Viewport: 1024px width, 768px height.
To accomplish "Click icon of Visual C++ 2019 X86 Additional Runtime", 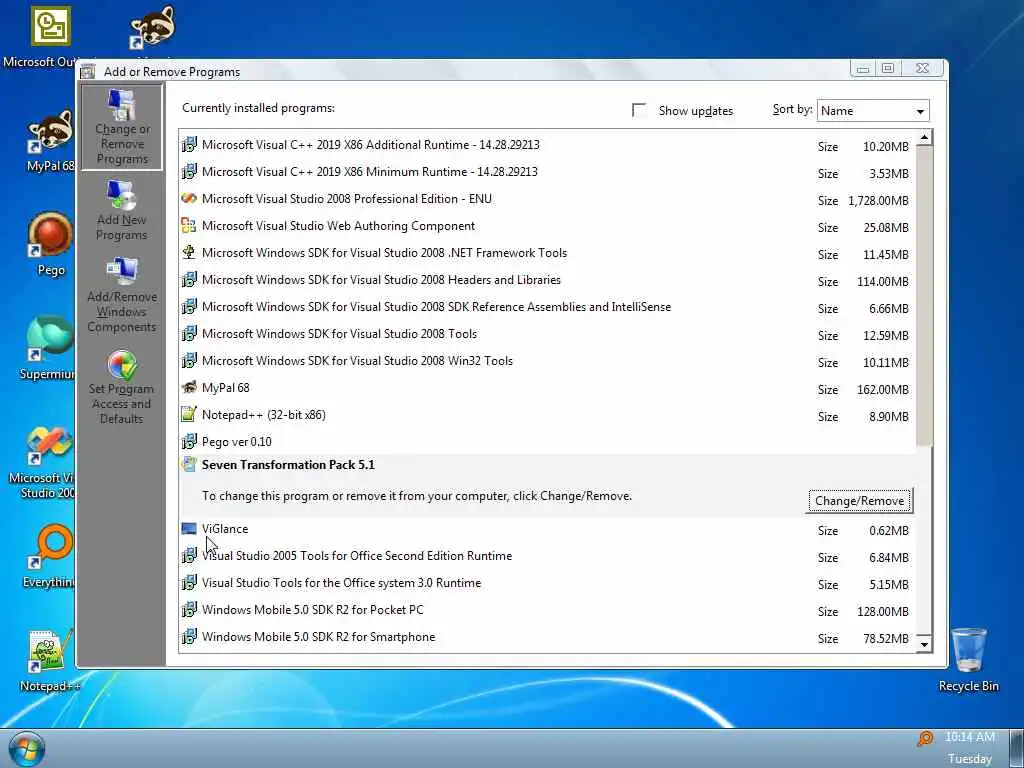I will click(x=189, y=145).
